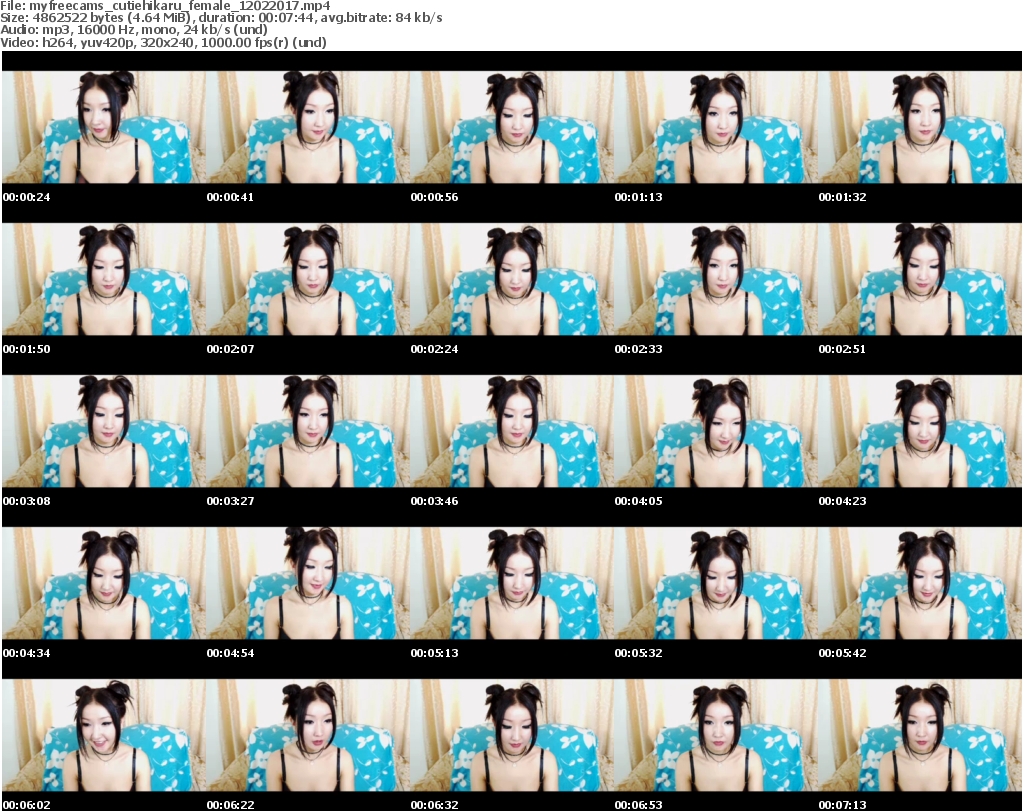Click the timestamp text 00:01:32
The image size is (1024, 811).
tap(842, 197)
